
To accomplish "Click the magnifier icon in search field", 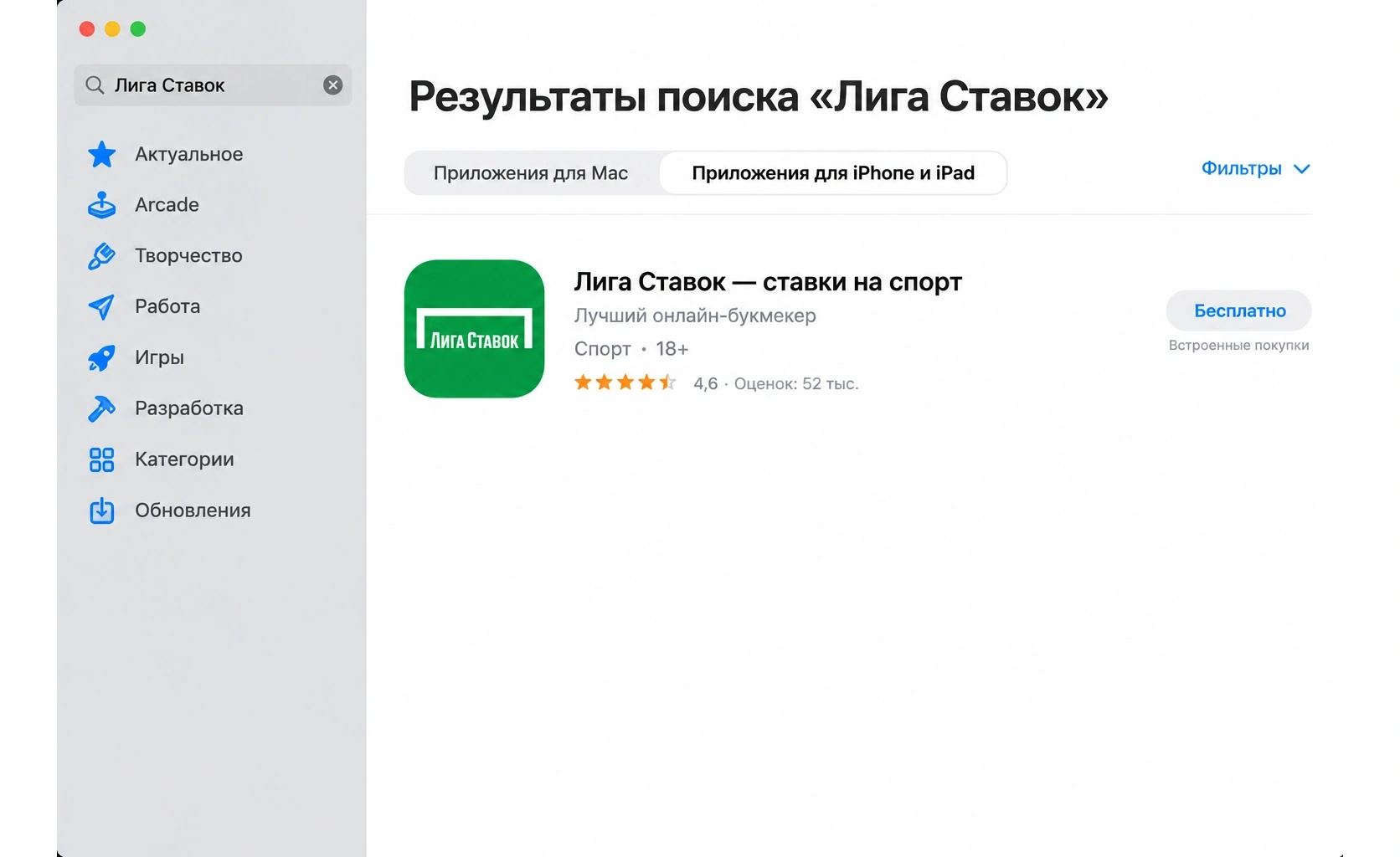I will [x=95, y=85].
